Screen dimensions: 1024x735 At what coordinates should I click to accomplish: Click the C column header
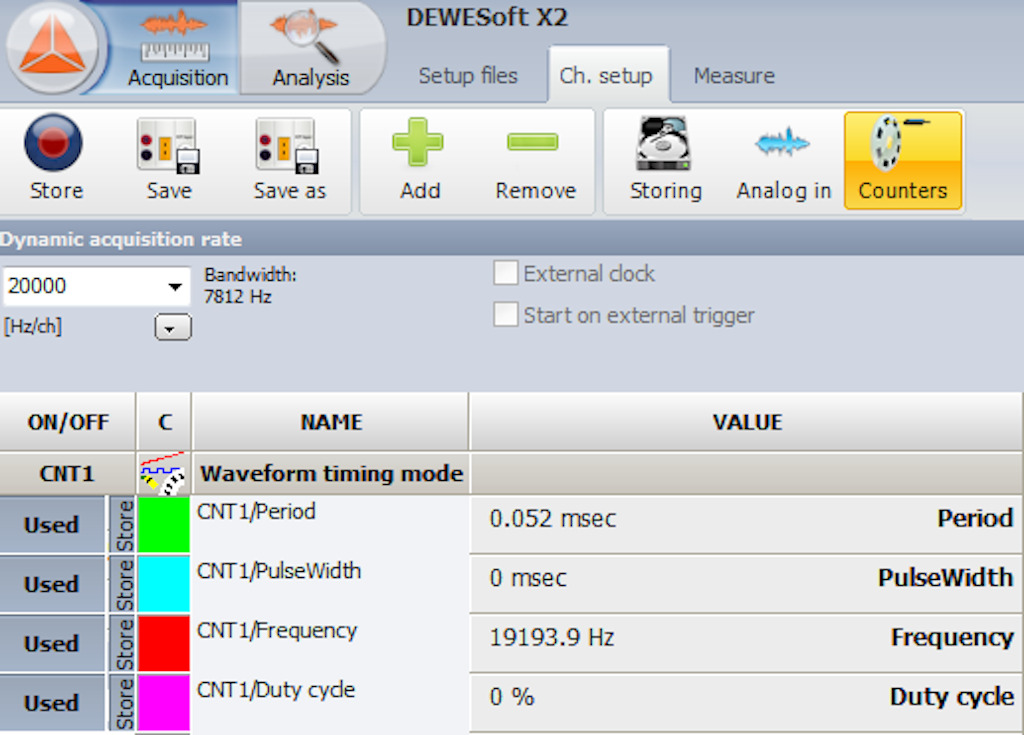coord(164,422)
